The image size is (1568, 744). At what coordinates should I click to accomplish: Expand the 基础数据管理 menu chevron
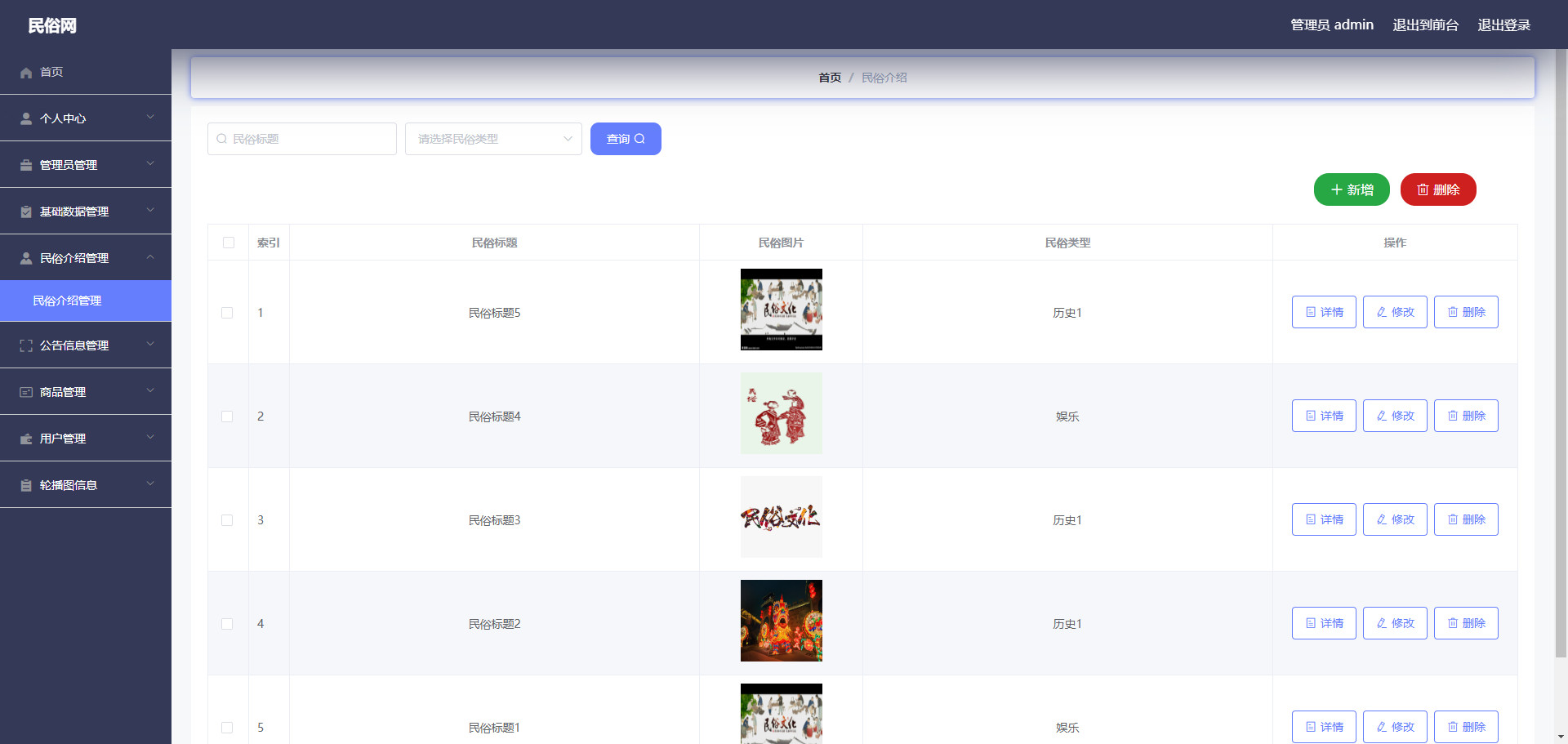pos(150,211)
